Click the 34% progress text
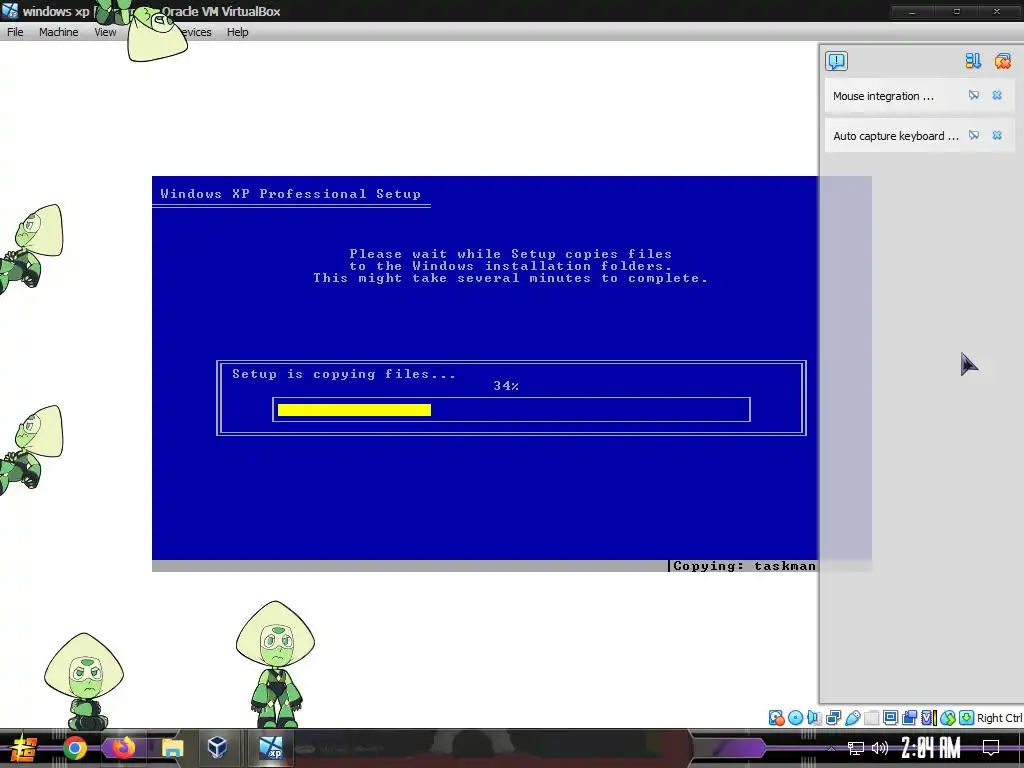The image size is (1024, 768). click(505, 386)
